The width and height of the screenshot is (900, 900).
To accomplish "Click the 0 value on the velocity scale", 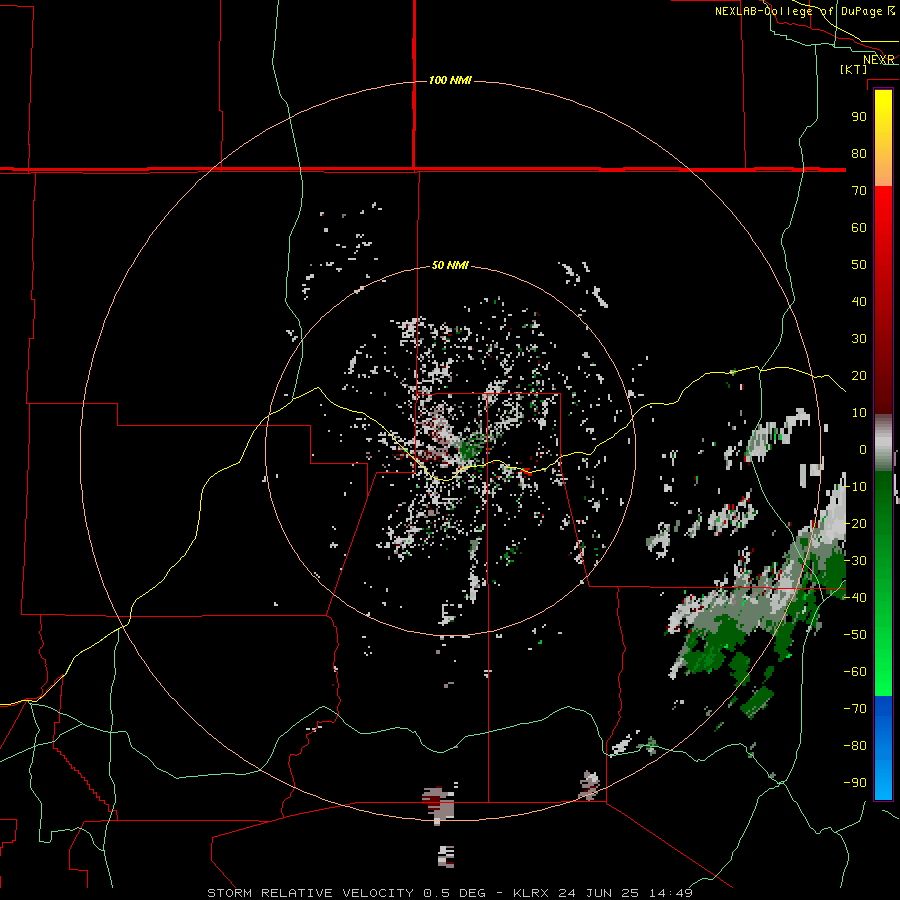I will coord(863,450).
